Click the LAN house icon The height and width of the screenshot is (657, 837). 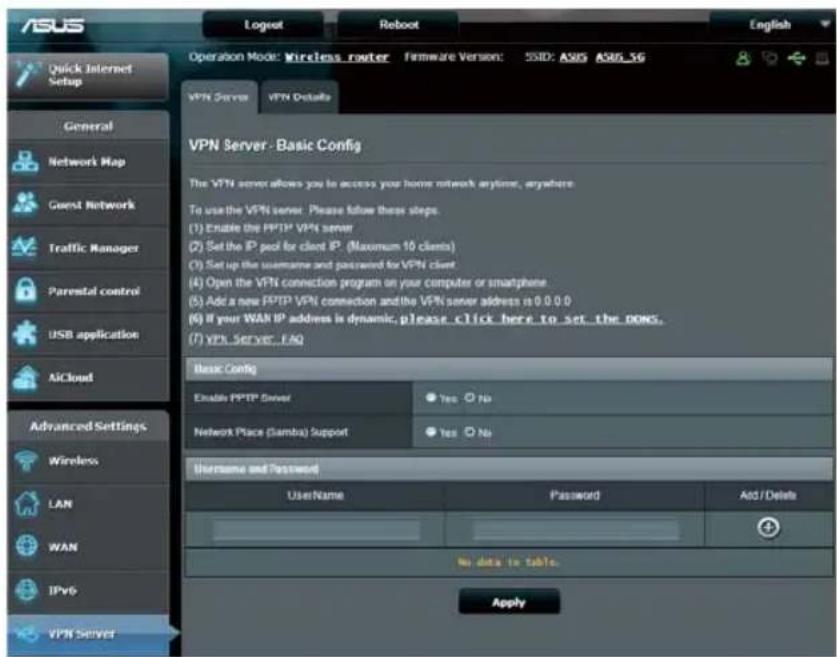click(26, 503)
